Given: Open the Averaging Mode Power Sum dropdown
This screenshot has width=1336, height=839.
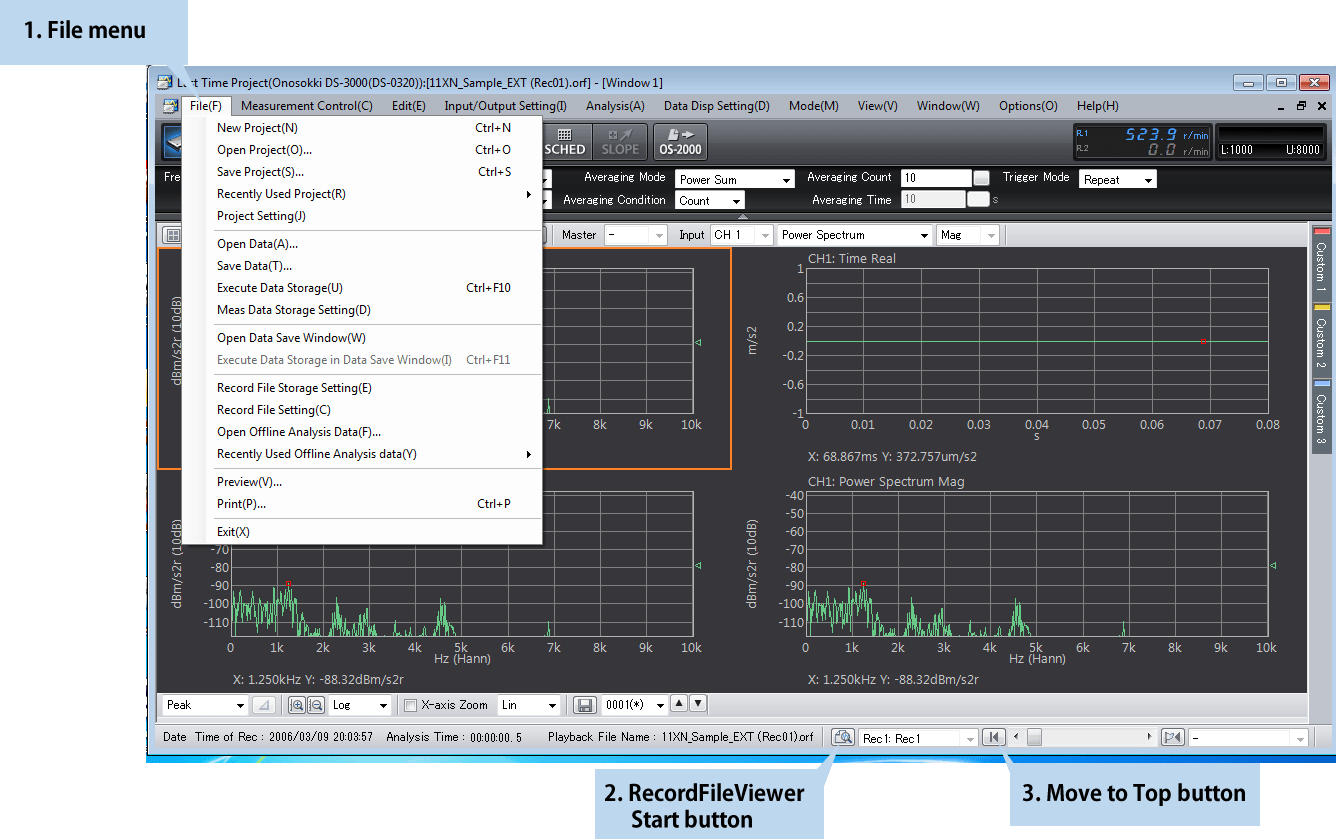Looking at the screenshot, I should click(735, 180).
